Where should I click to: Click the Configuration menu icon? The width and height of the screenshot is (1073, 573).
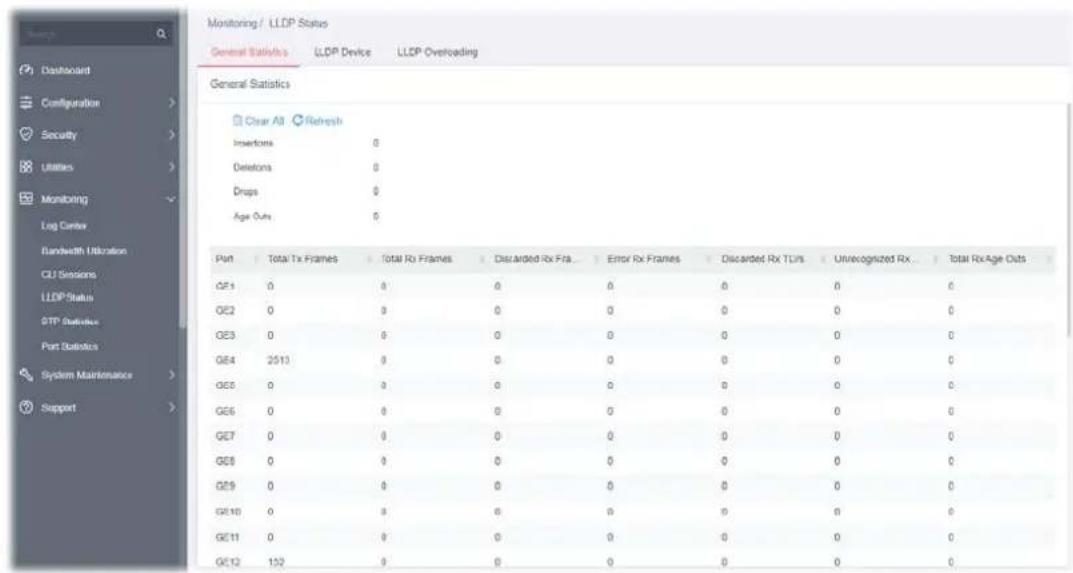[27, 103]
